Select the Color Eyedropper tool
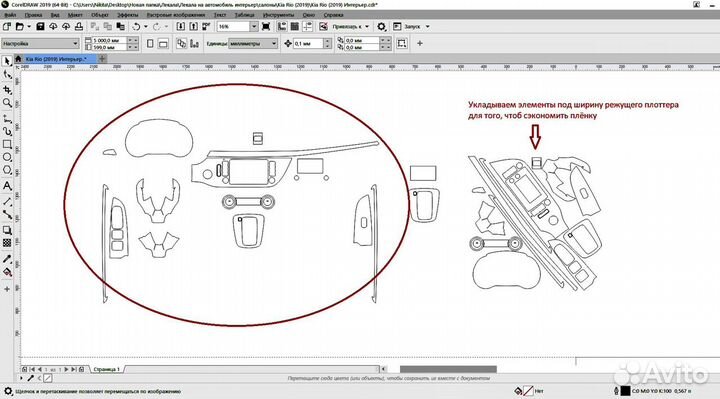The width and height of the screenshot is (720, 399). [7, 259]
